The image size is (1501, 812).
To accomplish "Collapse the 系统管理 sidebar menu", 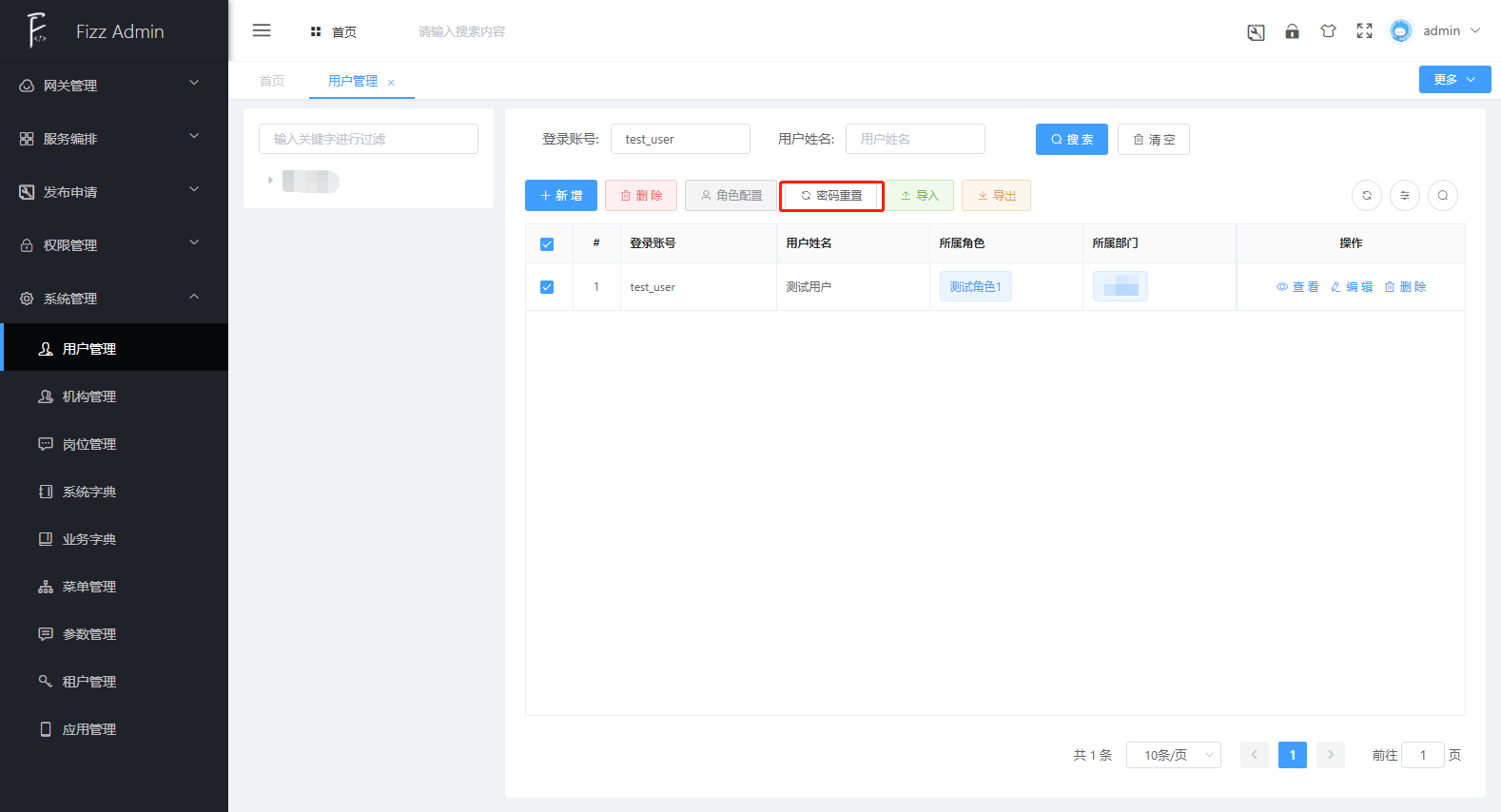I will click(114, 299).
